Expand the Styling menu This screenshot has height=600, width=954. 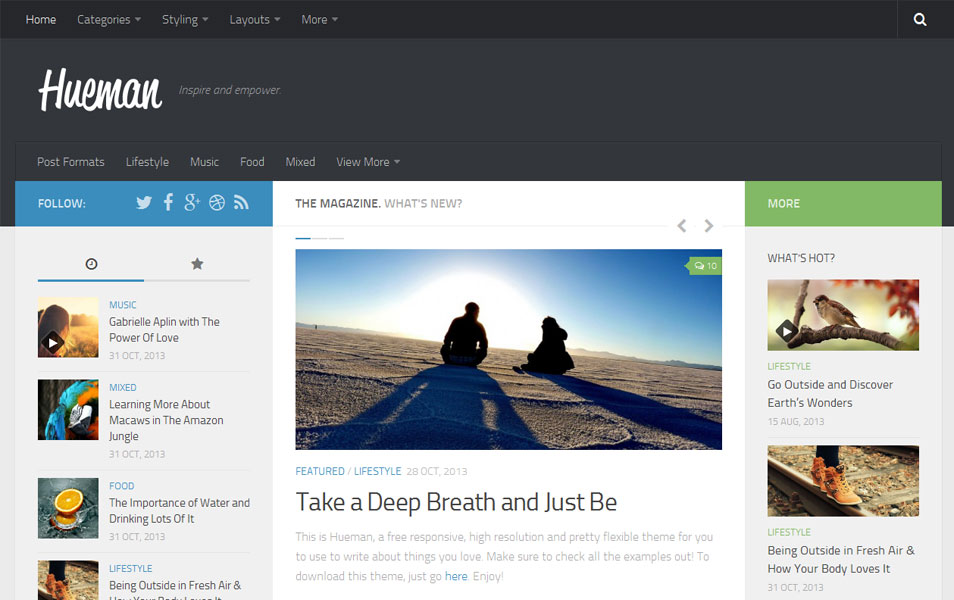click(185, 19)
